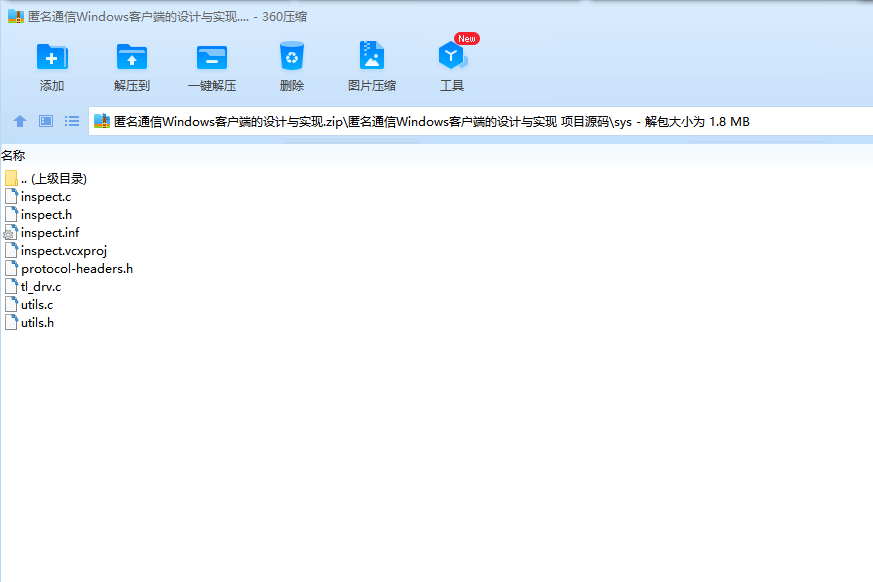Select the file tl_drv.c
Screen dimensions: 873x582
pos(33,286)
